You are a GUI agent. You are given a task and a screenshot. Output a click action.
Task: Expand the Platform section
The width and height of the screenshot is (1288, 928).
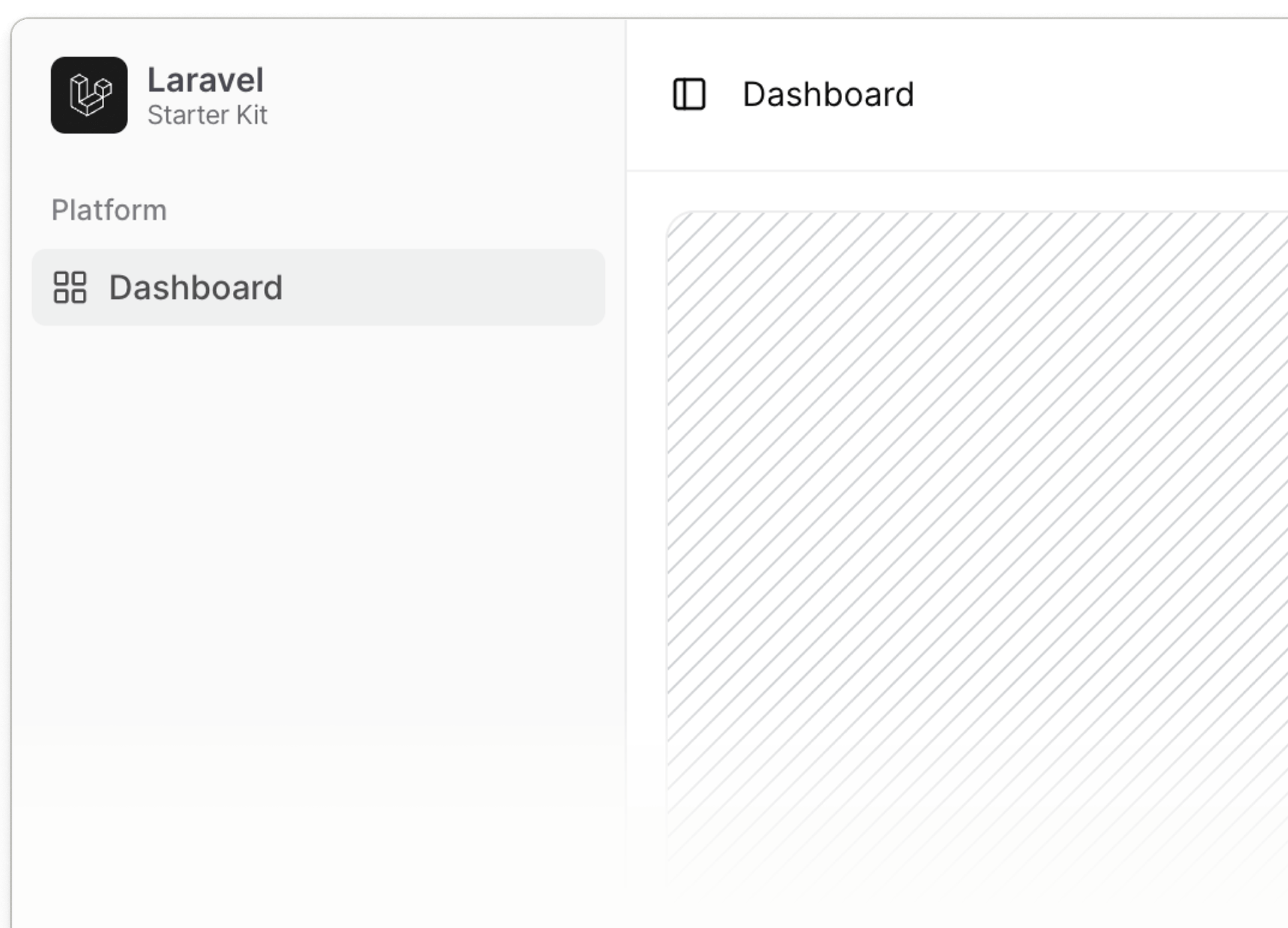click(x=109, y=209)
